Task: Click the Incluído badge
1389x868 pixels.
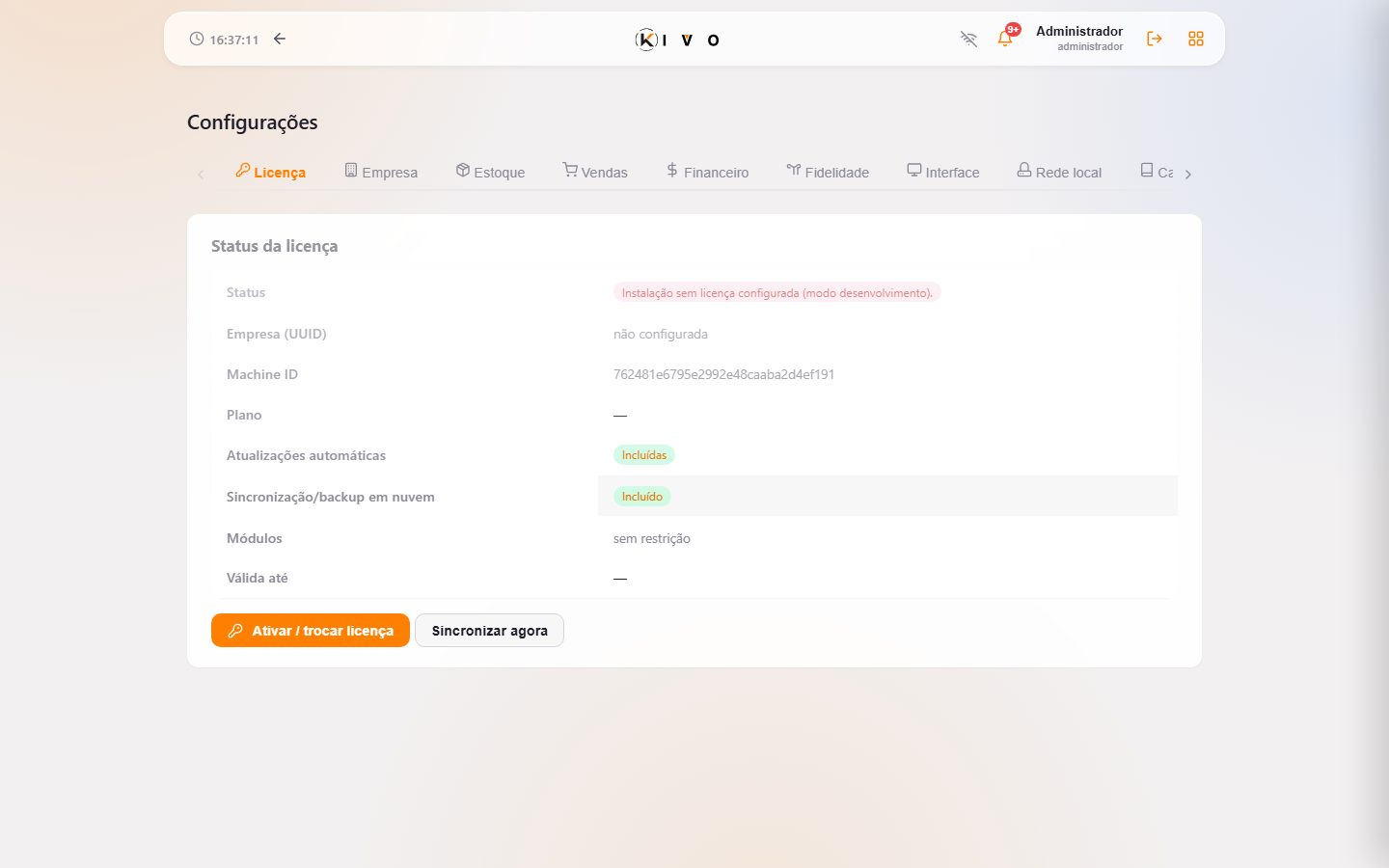Action: [x=641, y=497]
